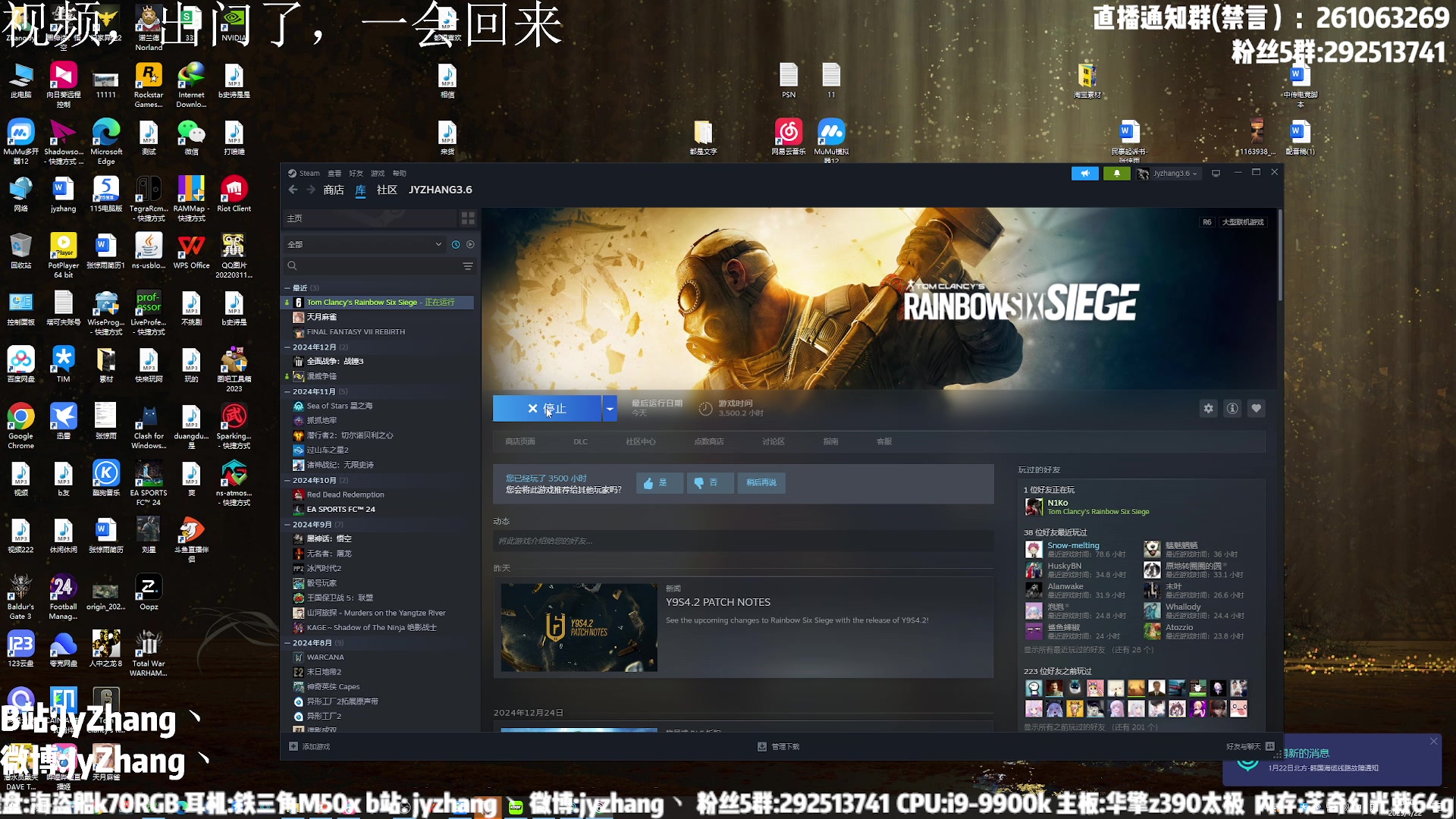The height and width of the screenshot is (819, 1456).
Task: Click the announcements megaphone icon
Action: [x=1084, y=174]
